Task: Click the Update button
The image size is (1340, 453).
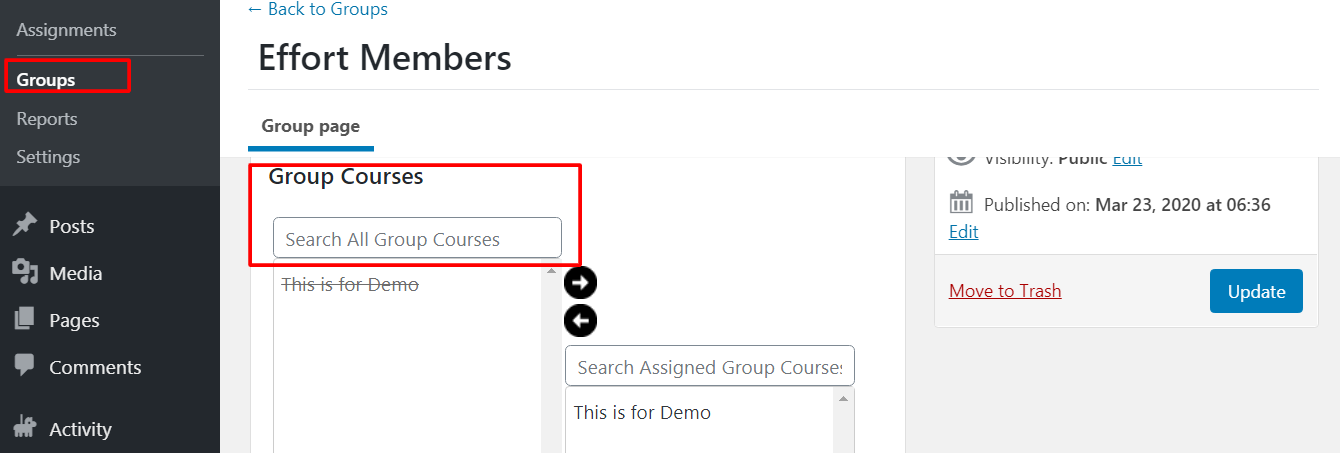Action: (1256, 291)
